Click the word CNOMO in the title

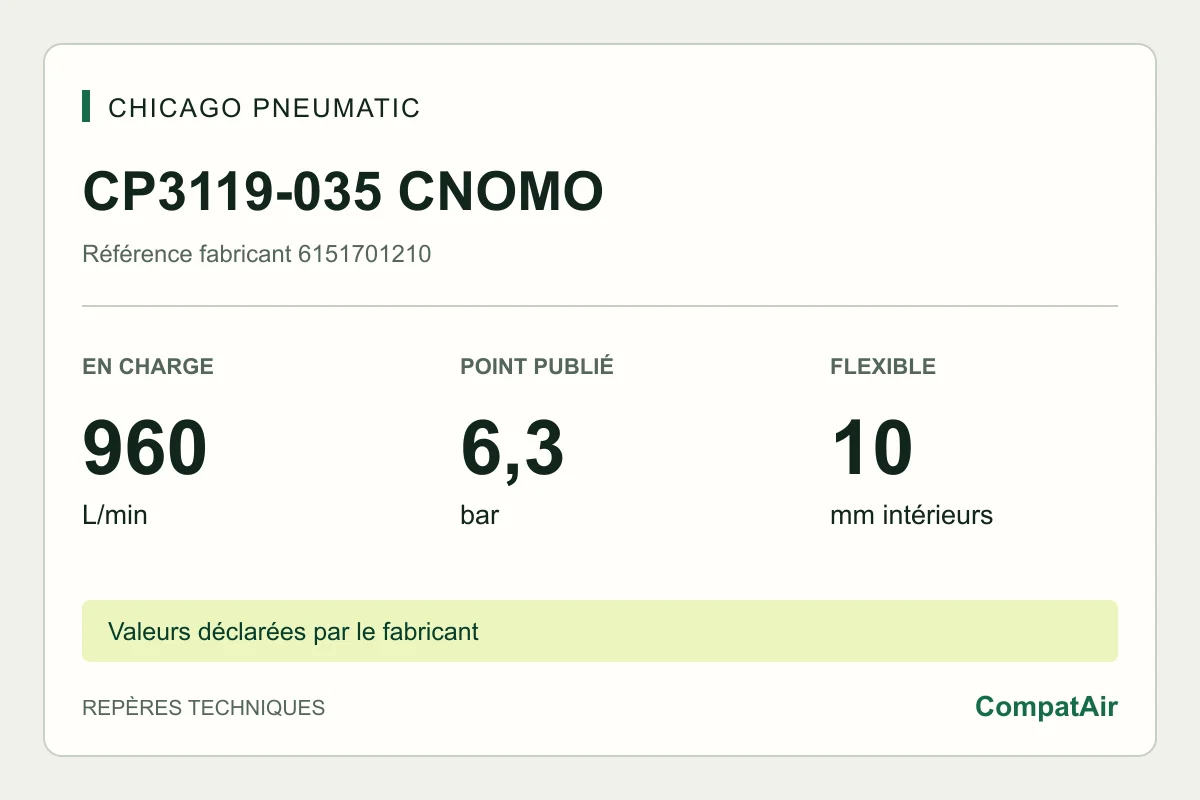(x=501, y=191)
